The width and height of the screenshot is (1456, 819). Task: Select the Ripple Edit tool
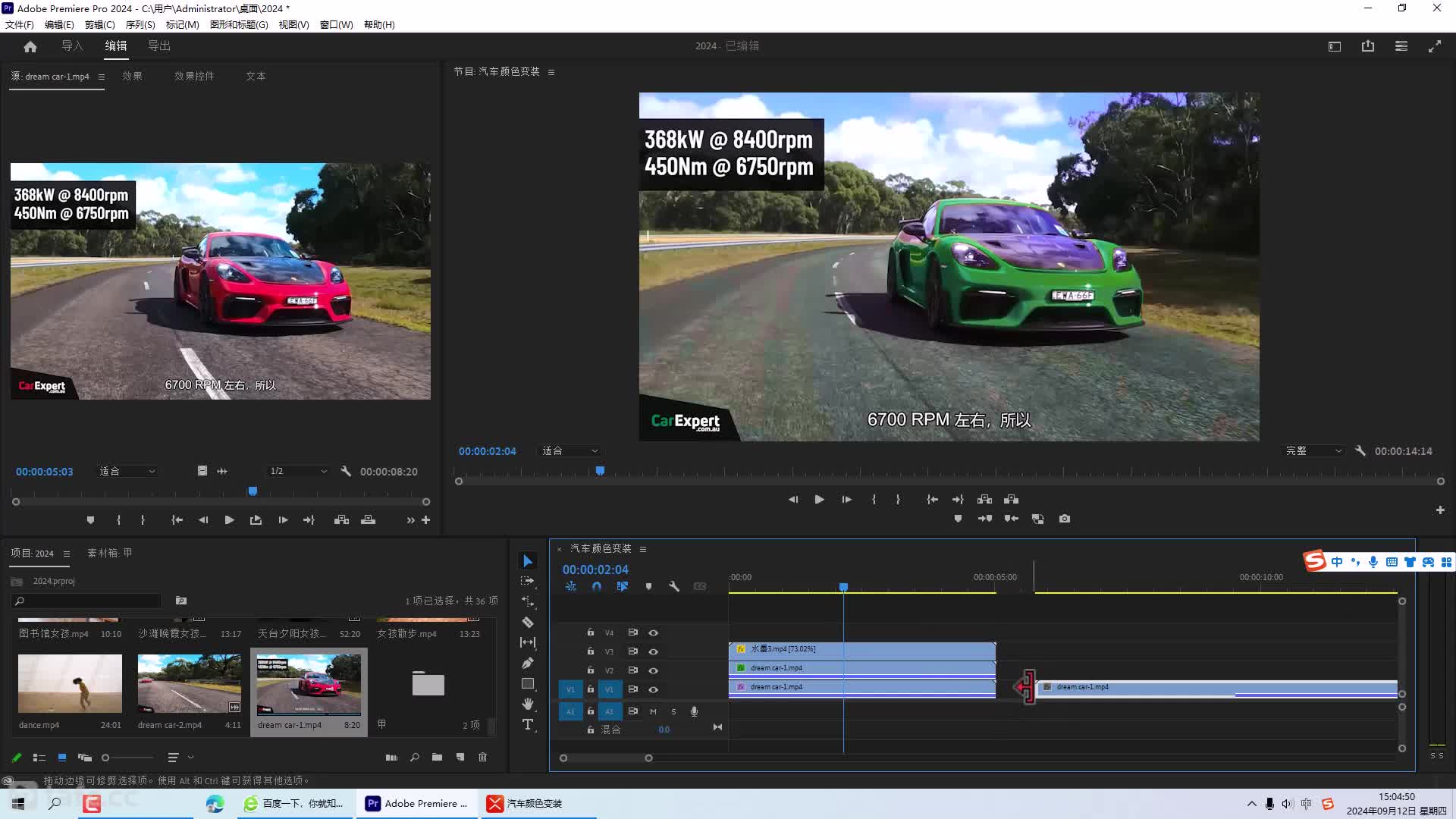tap(528, 601)
